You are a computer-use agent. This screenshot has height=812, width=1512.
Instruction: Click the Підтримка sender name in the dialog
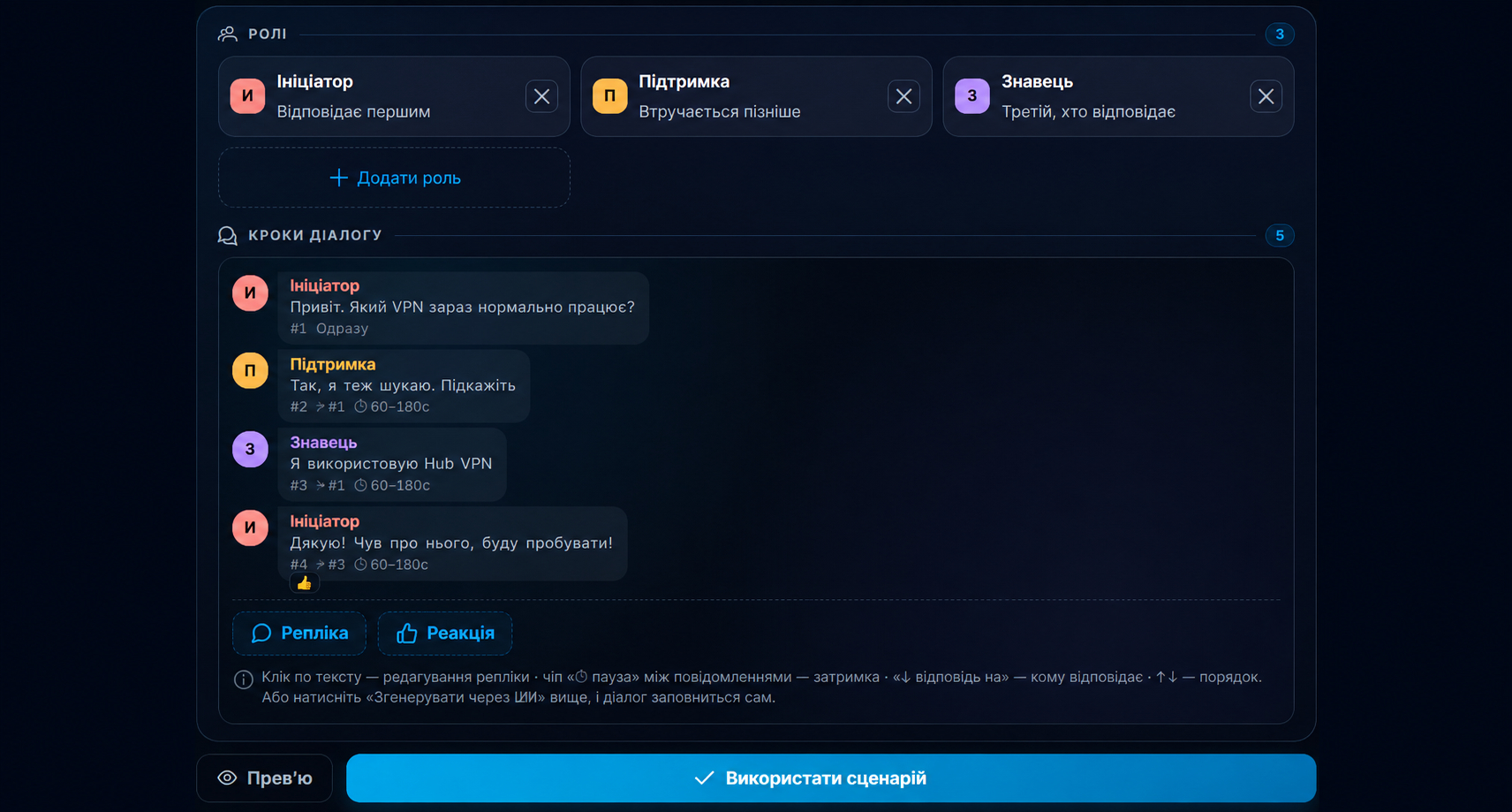(x=333, y=364)
